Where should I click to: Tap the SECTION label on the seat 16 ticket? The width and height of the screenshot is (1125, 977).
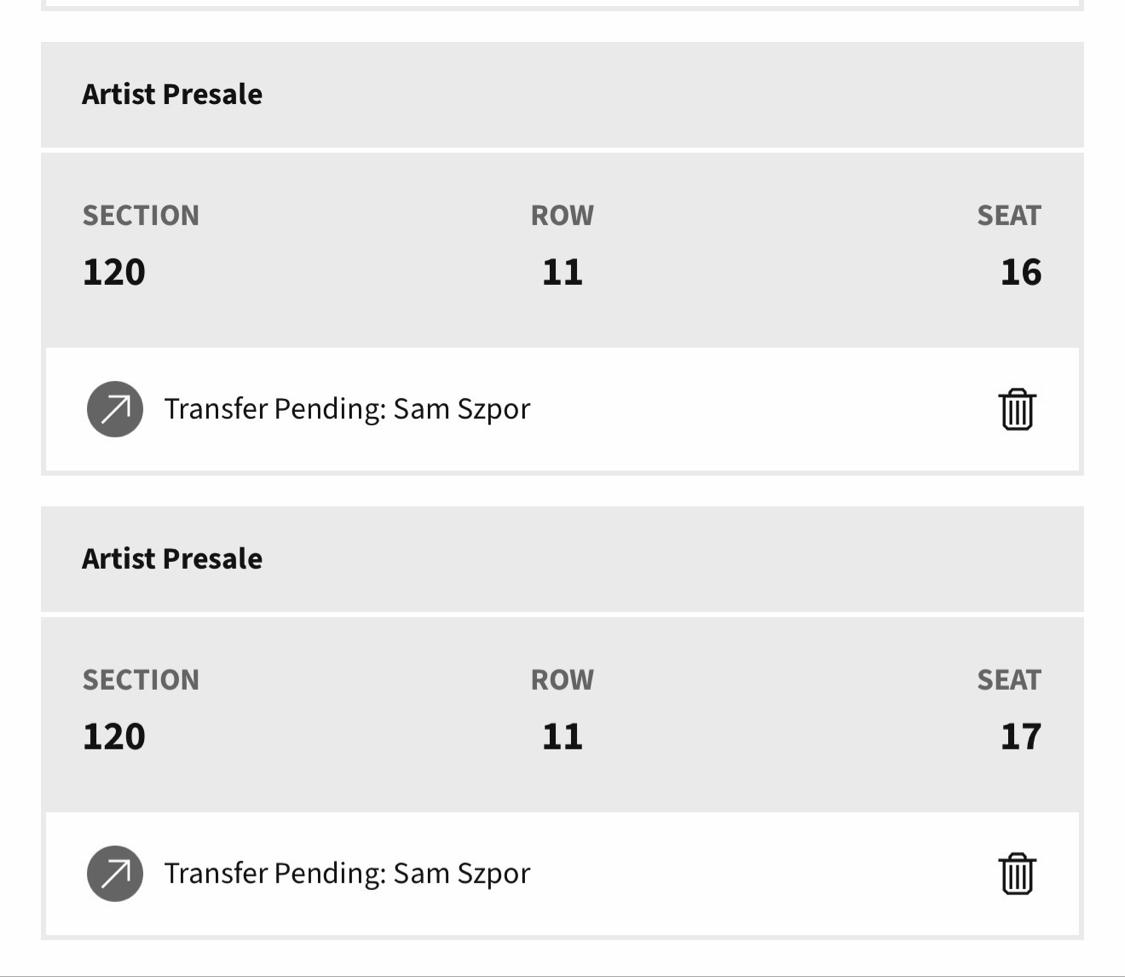pyautogui.click(x=141, y=215)
